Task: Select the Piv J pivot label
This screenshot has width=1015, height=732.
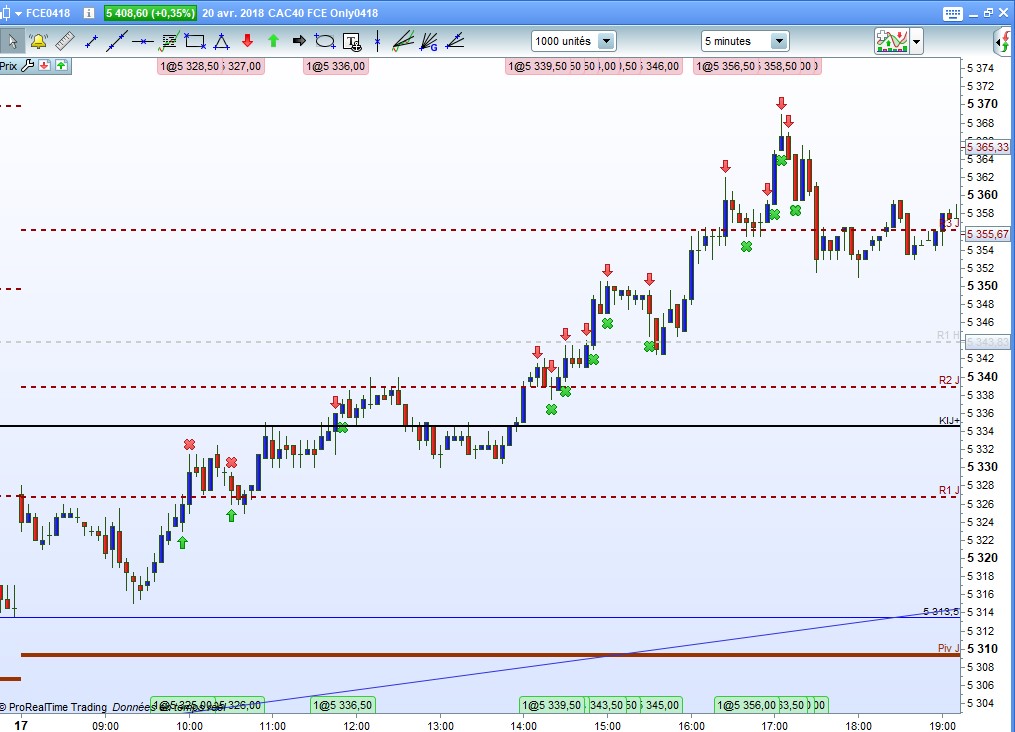Action: (x=948, y=648)
